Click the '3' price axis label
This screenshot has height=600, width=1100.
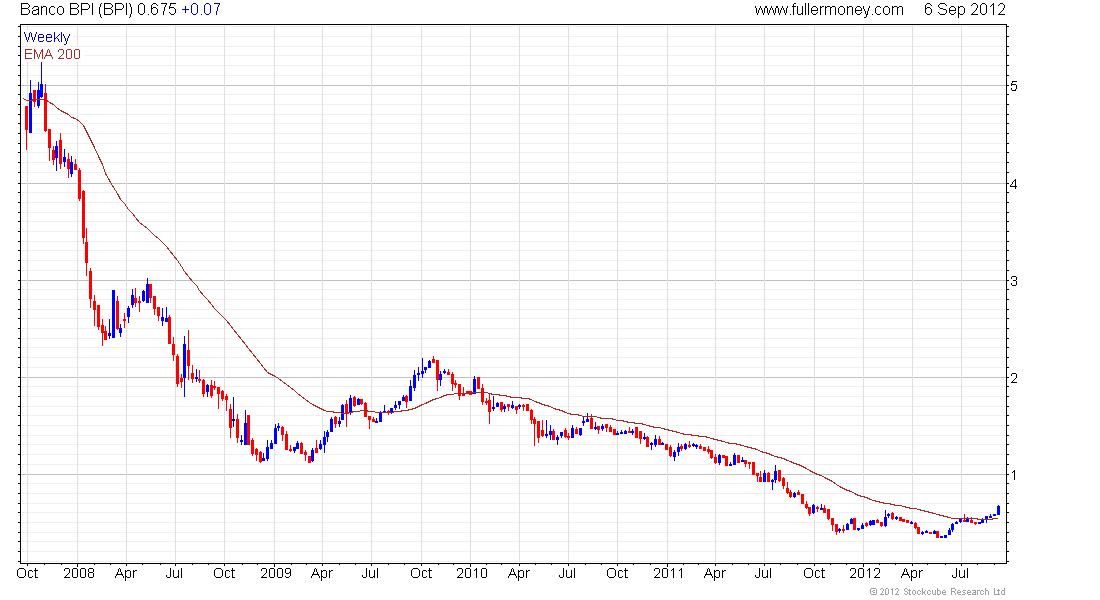[x=1014, y=281]
